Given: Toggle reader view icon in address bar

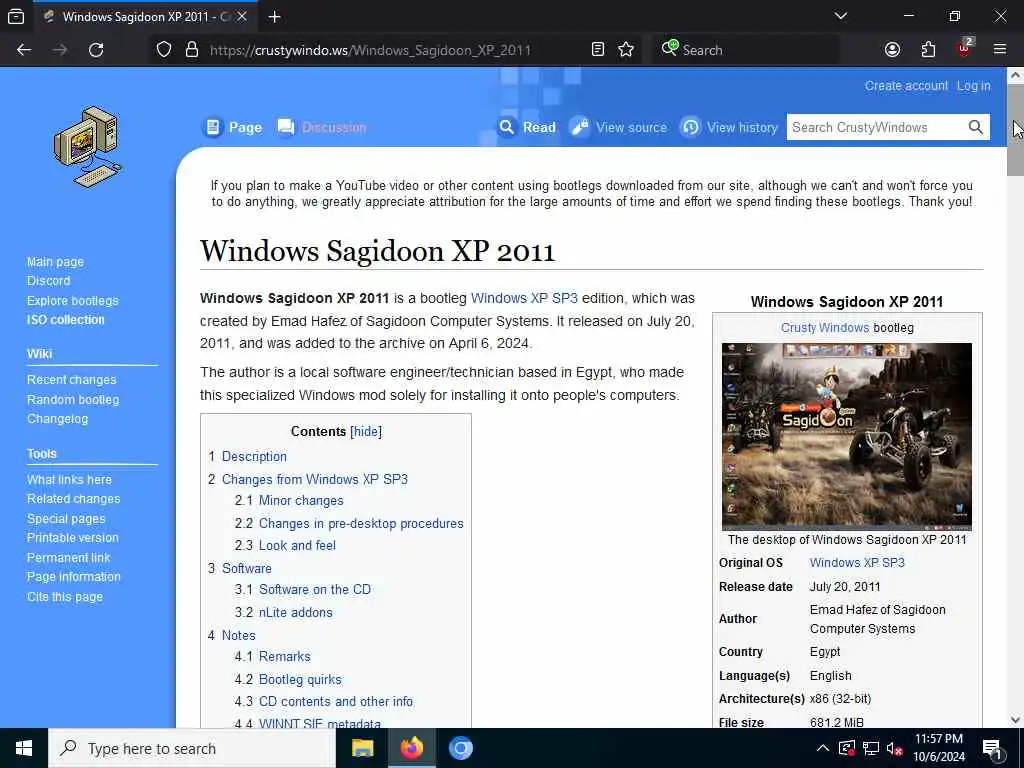Looking at the screenshot, I should point(598,50).
